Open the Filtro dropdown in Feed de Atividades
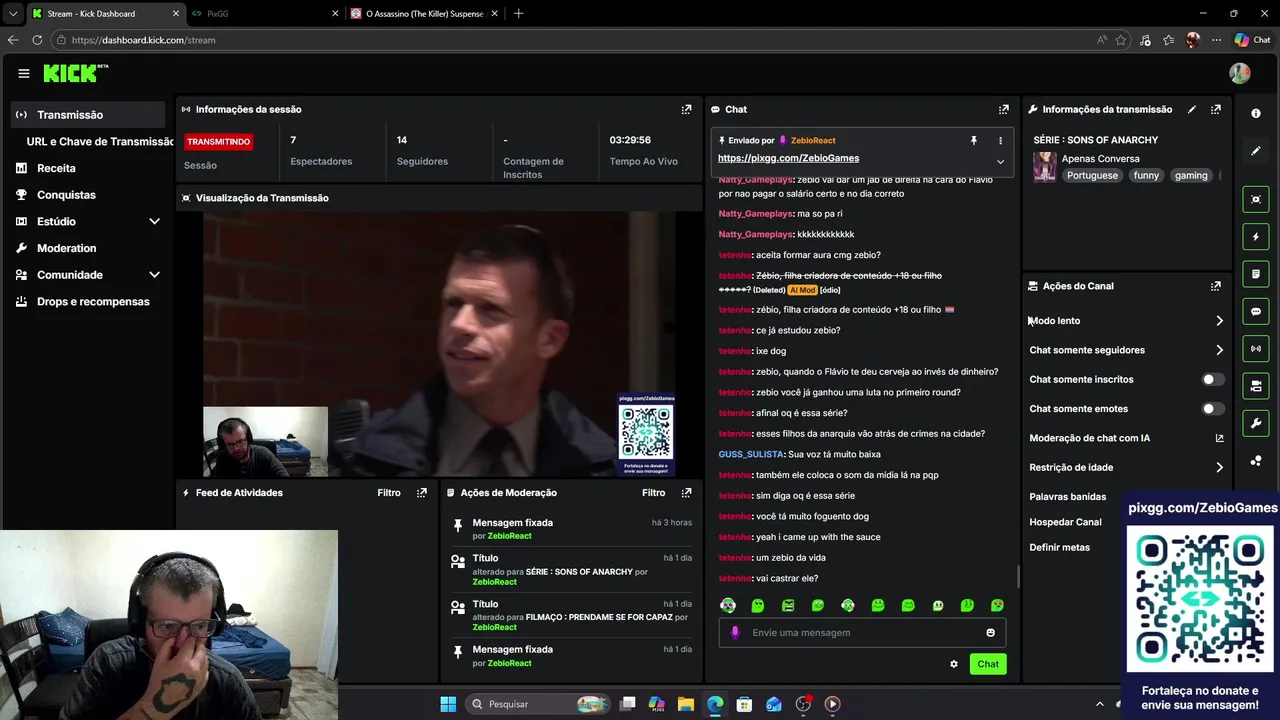 tap(389, 492)
